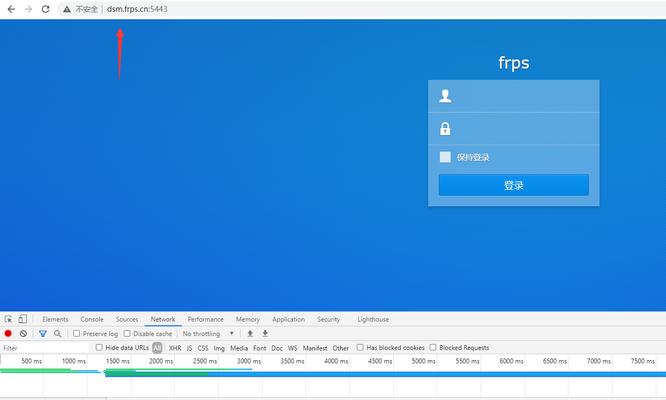Switch to the Performance tab

coord(206,319)
